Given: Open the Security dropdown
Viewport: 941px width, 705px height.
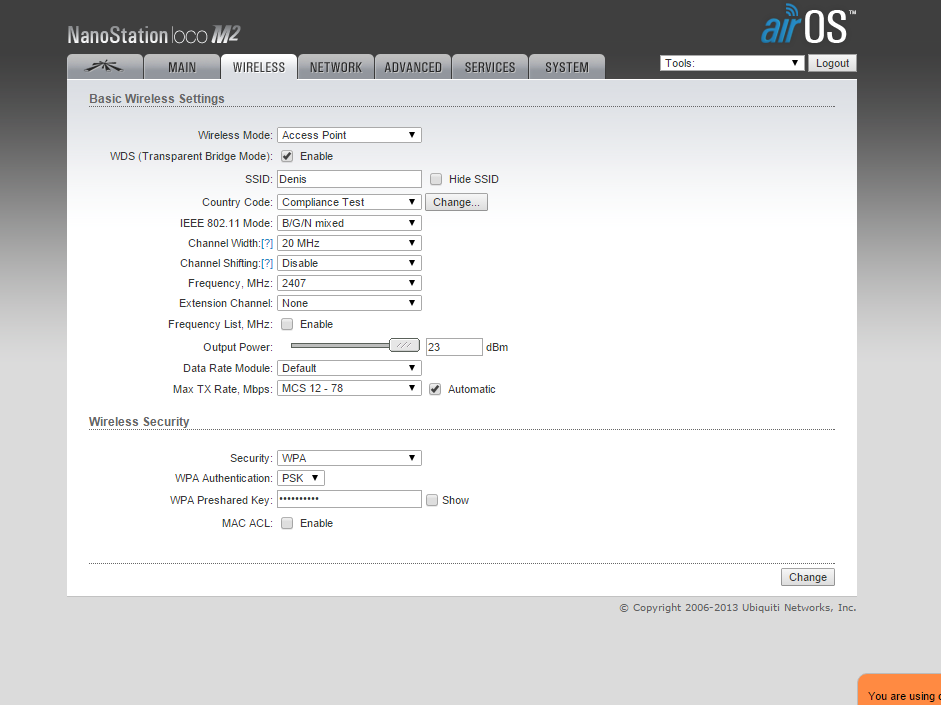Looking at the screenshot, I should coord(349,458).
